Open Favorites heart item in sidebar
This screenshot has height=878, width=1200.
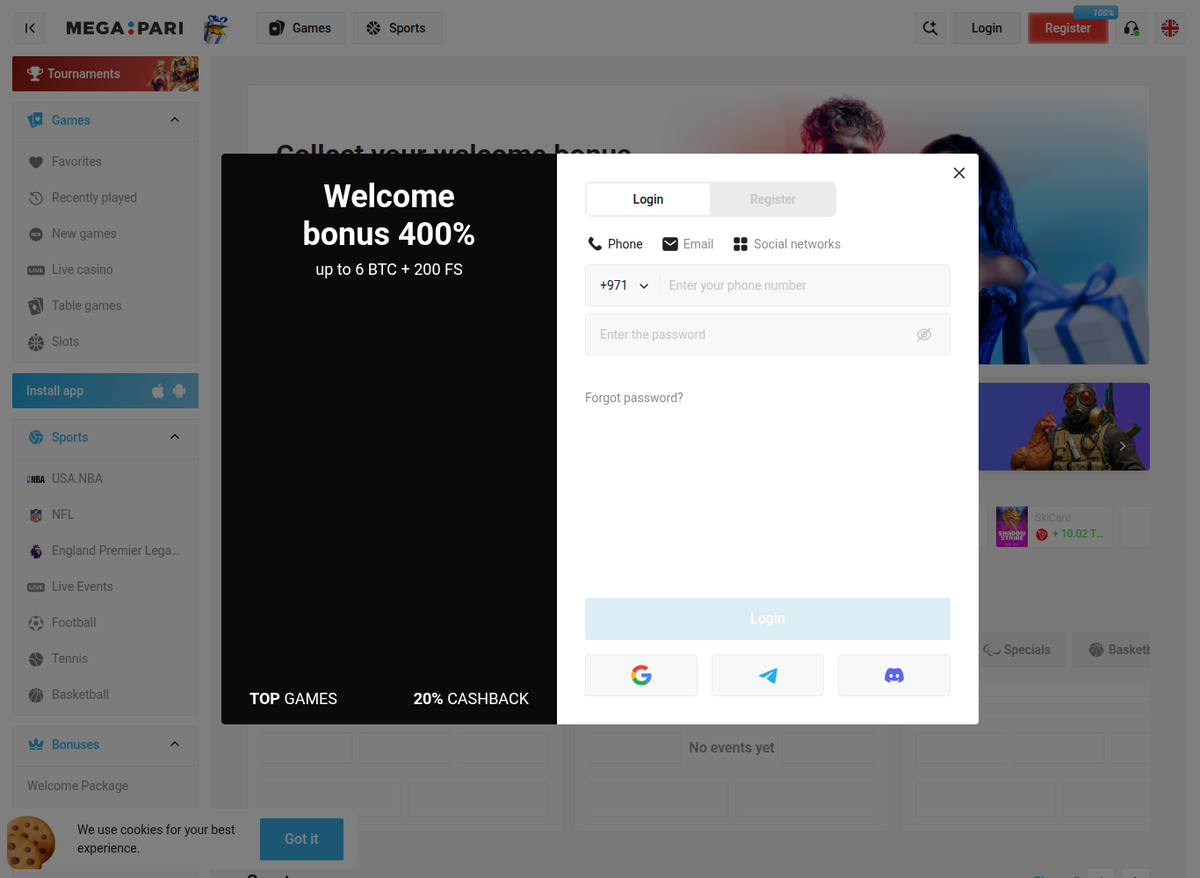105,161
